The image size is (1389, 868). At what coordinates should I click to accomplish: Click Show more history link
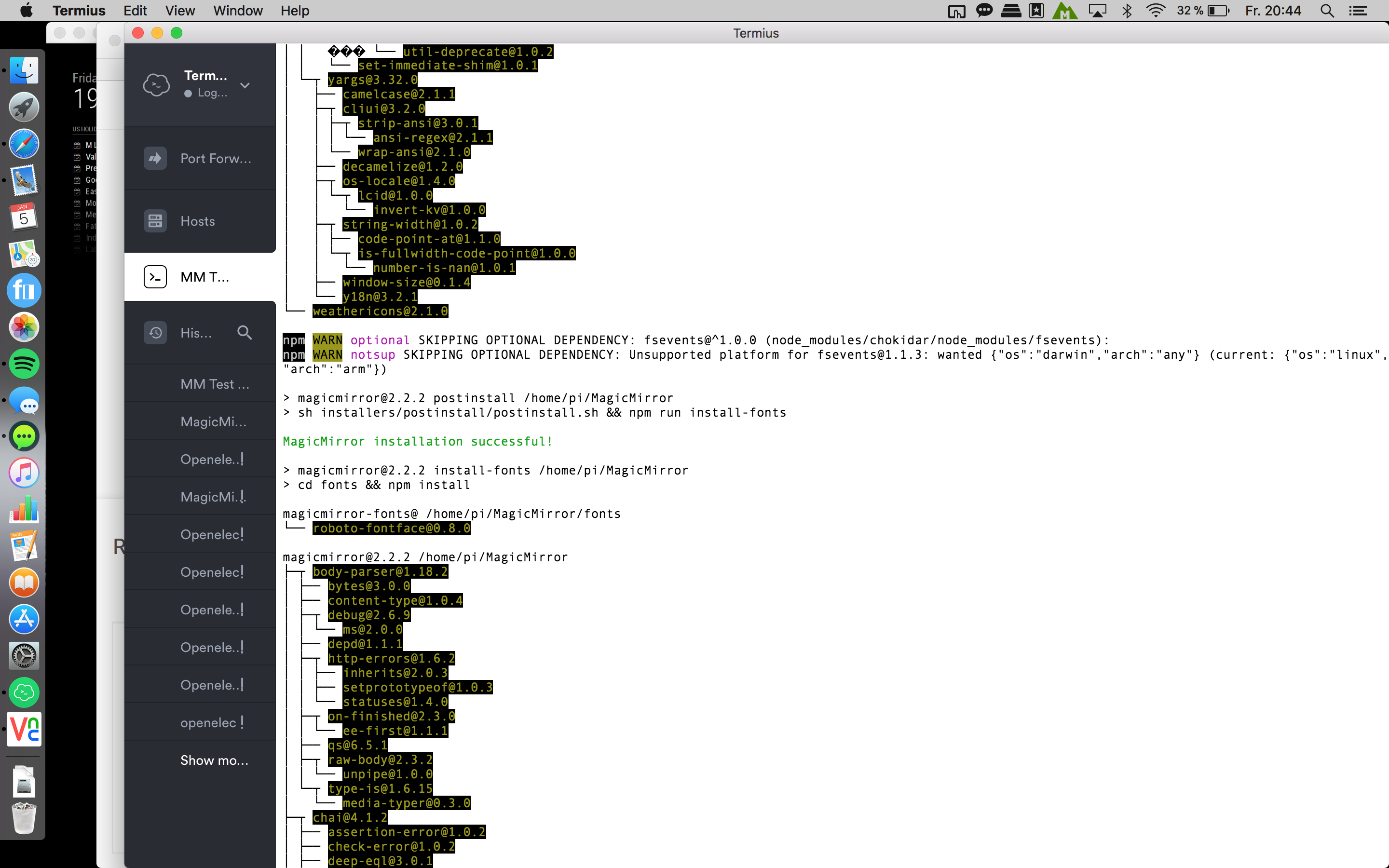click(x=214, y=760)
